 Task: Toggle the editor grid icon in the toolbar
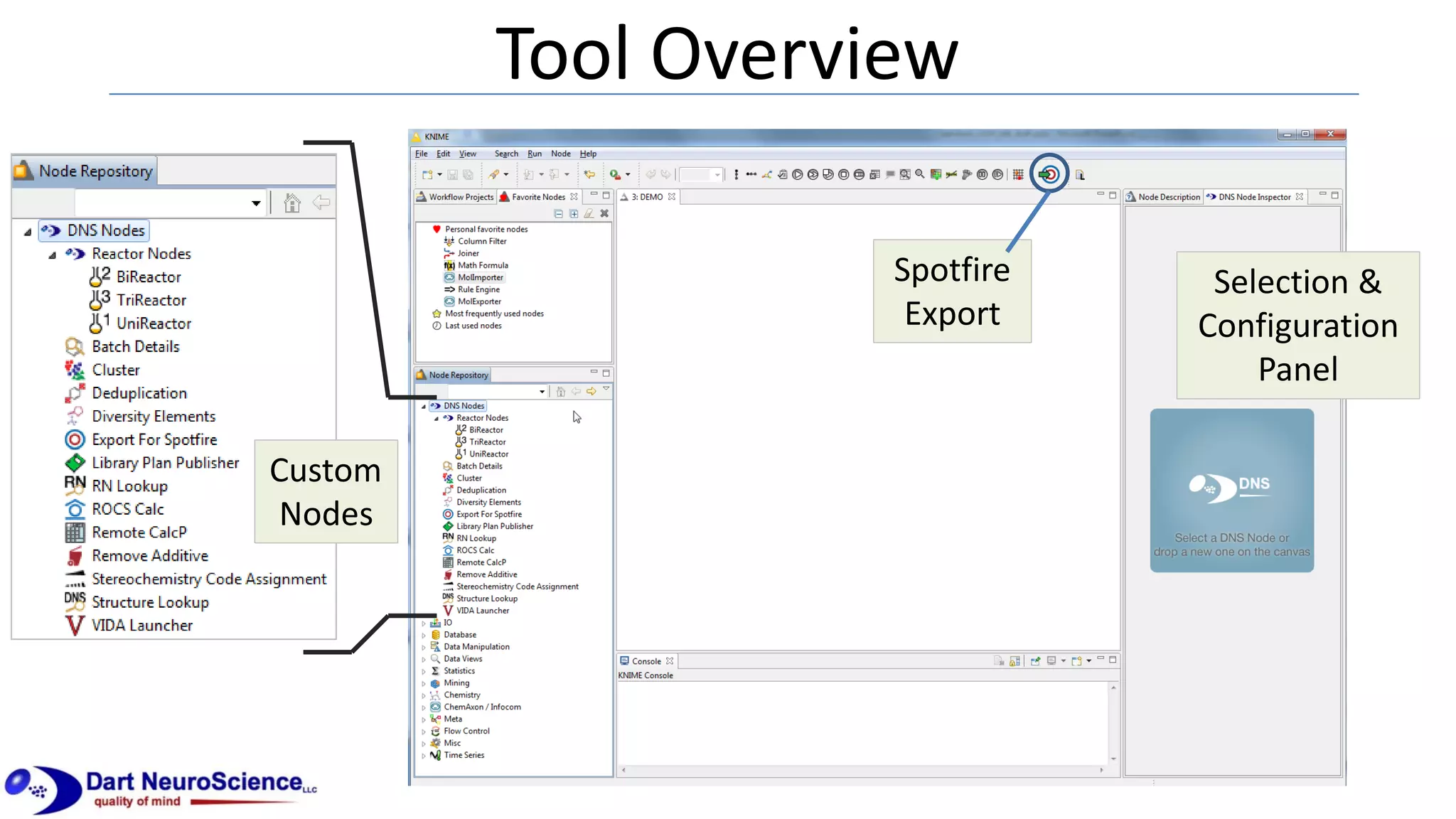pos(1018,175)
